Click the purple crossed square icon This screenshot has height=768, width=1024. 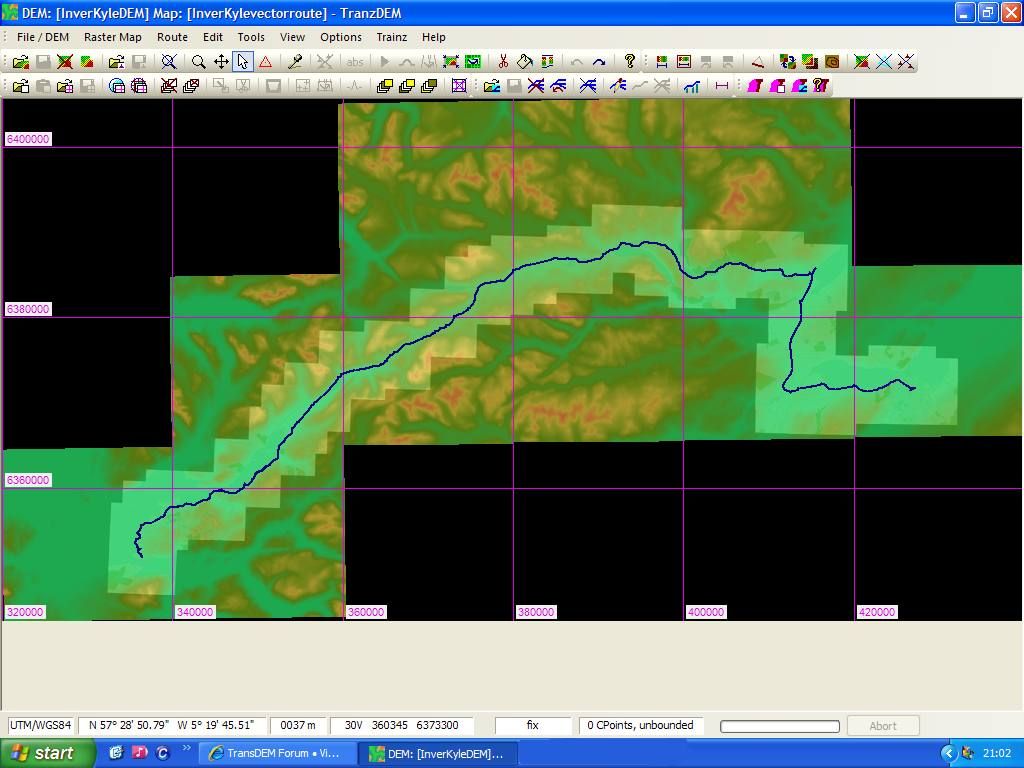459,86
